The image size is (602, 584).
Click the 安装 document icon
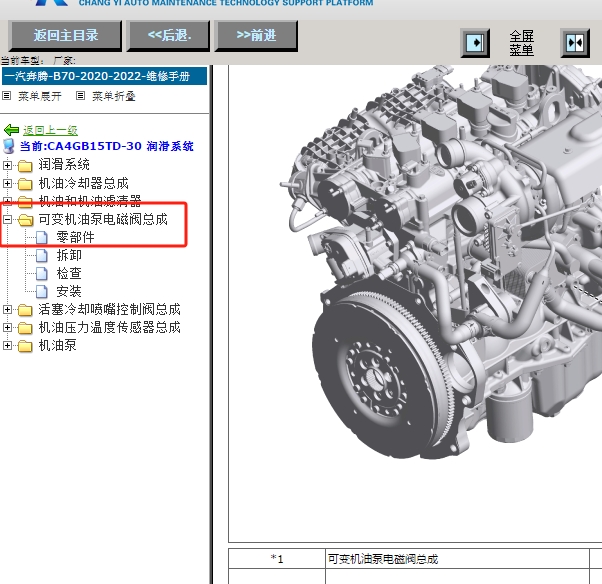point(42,291)
